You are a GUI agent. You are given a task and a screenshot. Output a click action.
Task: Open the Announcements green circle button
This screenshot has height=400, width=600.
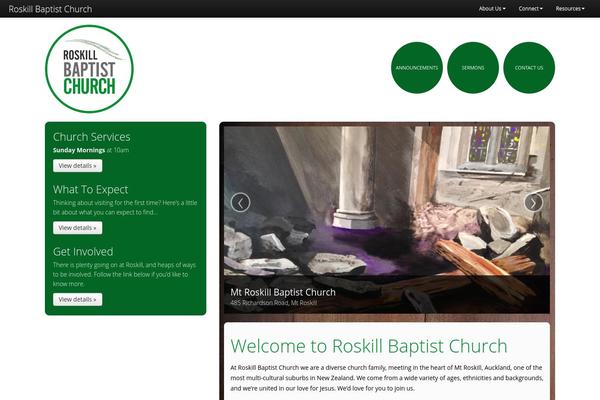(417, 68)
